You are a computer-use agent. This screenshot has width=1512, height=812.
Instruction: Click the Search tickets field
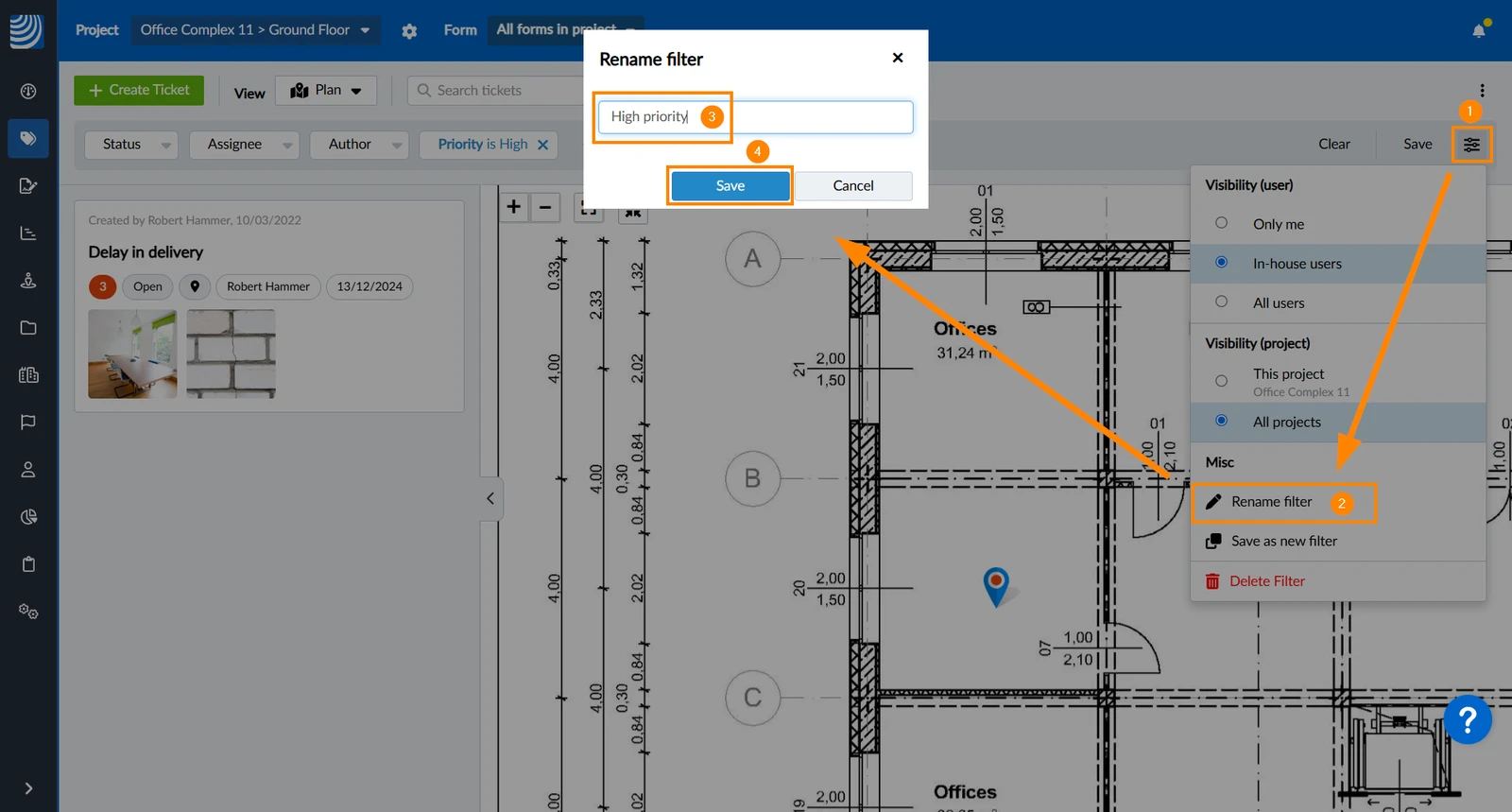pos(496,91)
